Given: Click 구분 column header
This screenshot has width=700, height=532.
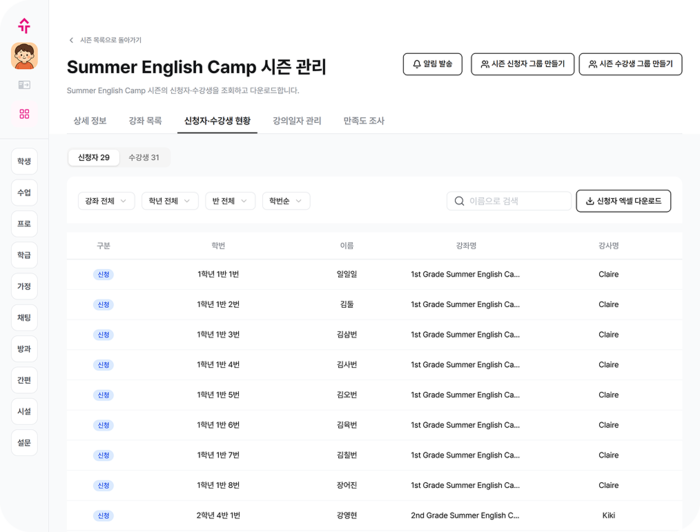Looking at the screenshot, I should tap(104, 245).
